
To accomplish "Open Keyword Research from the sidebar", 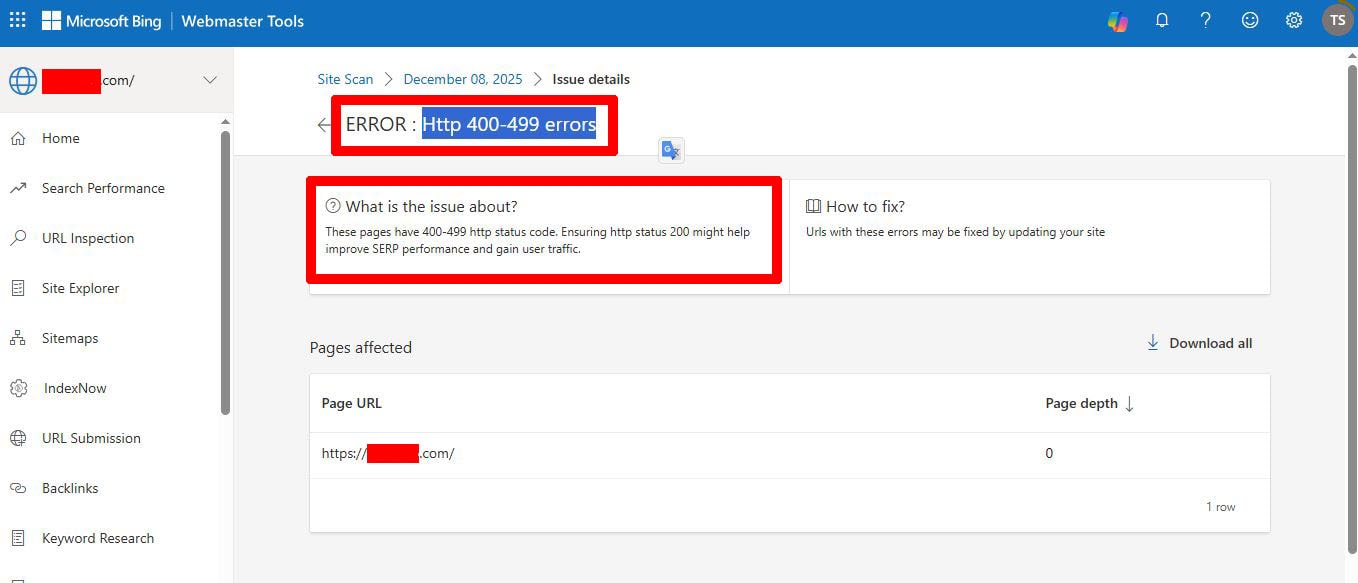I will pyautogui.click(x=97, y=538).
